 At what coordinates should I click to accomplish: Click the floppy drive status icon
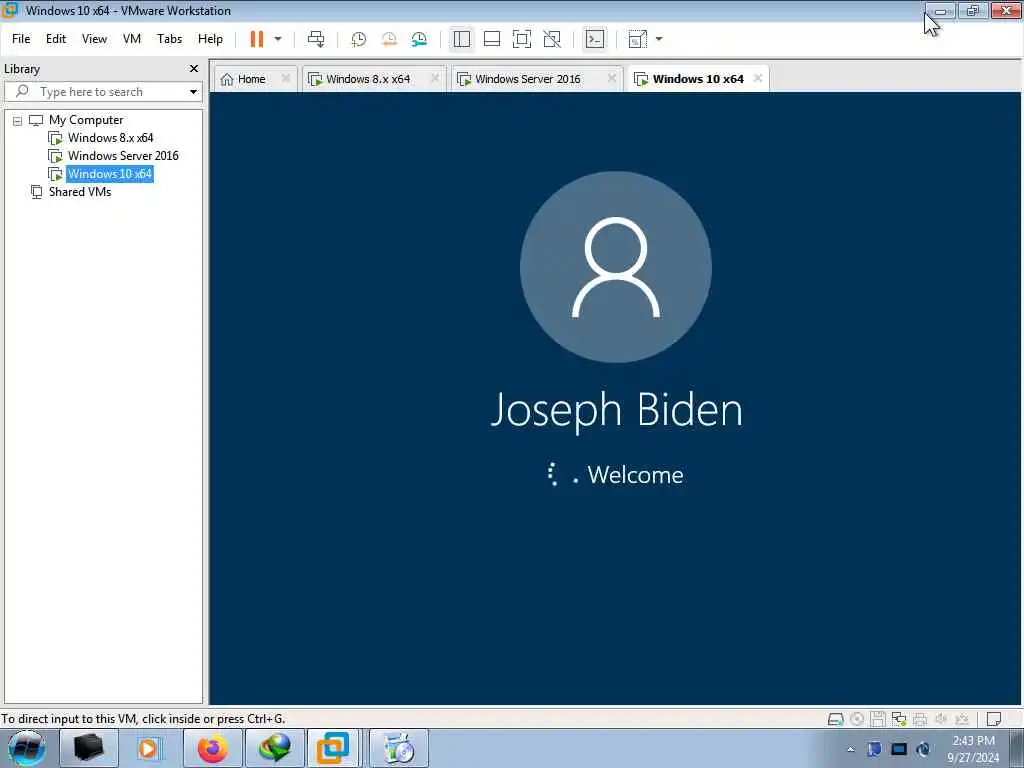pyautogui.click(x=878, y=719)
